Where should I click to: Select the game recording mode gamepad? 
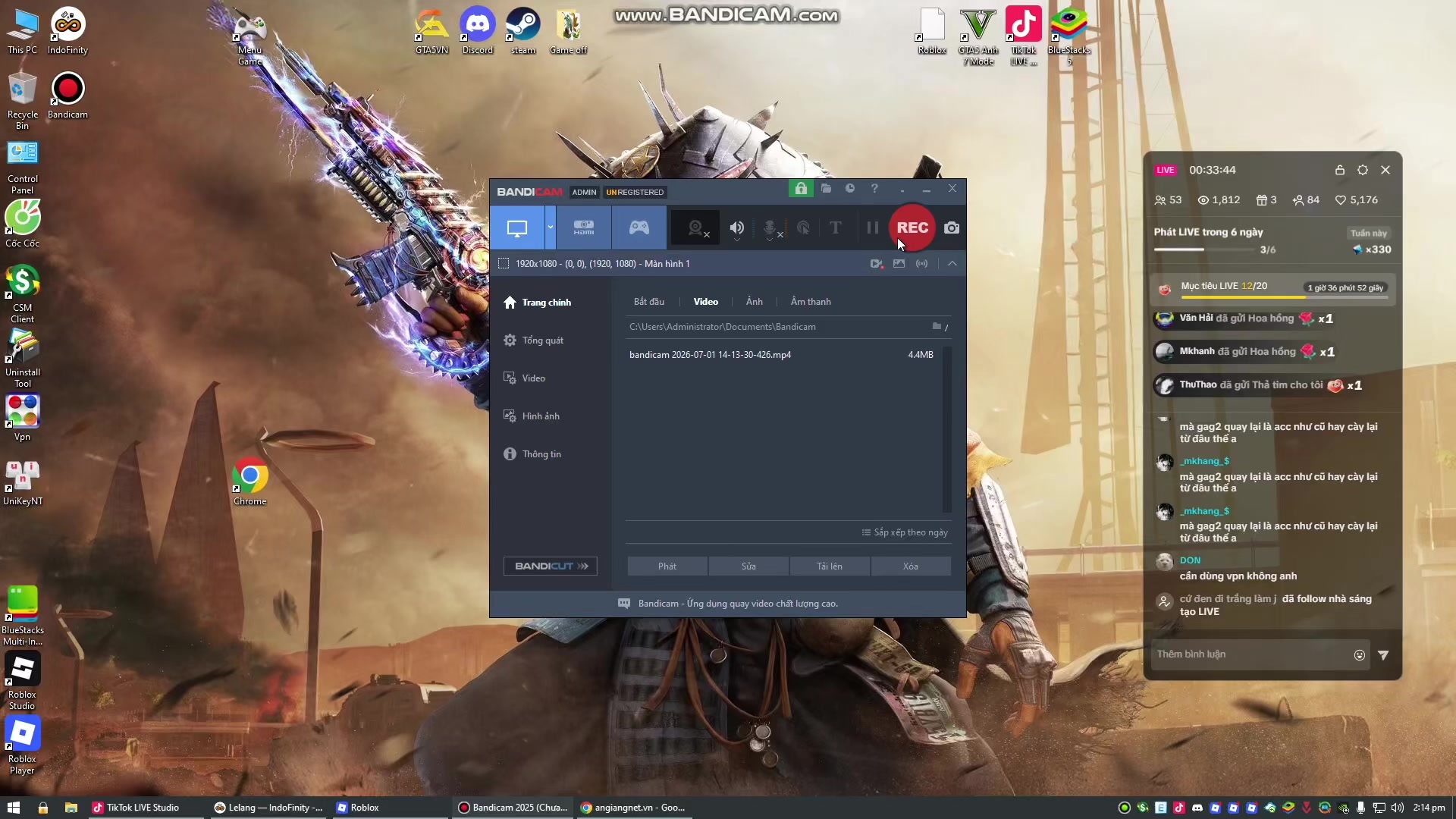(639, 227)
